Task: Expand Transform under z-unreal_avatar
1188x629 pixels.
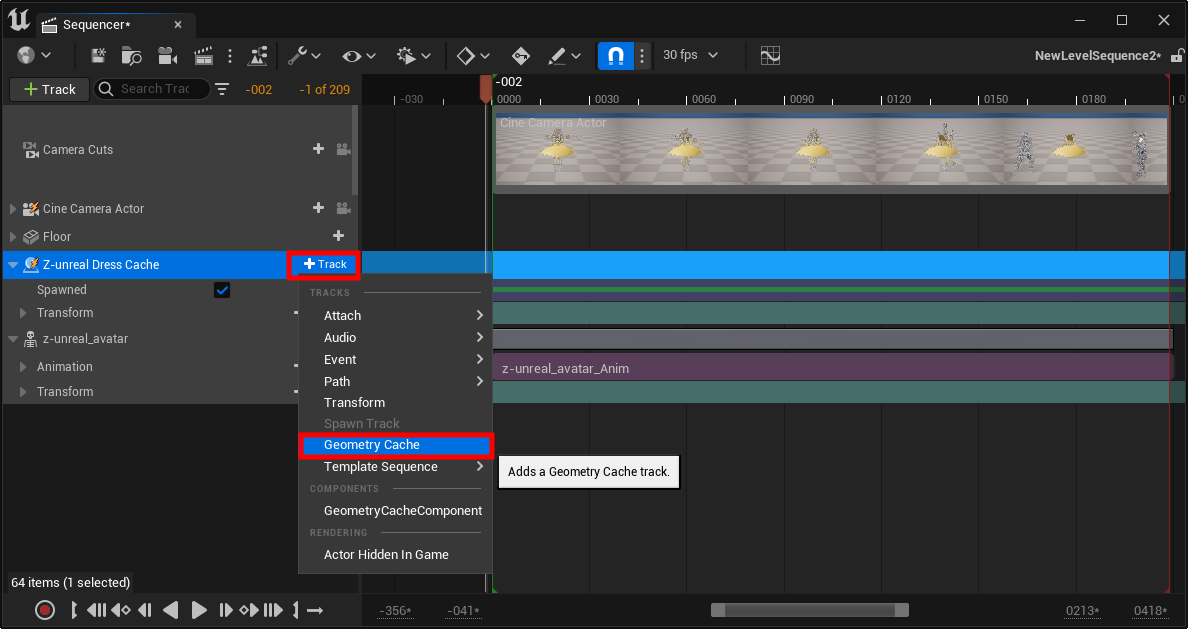Action: 23,392
